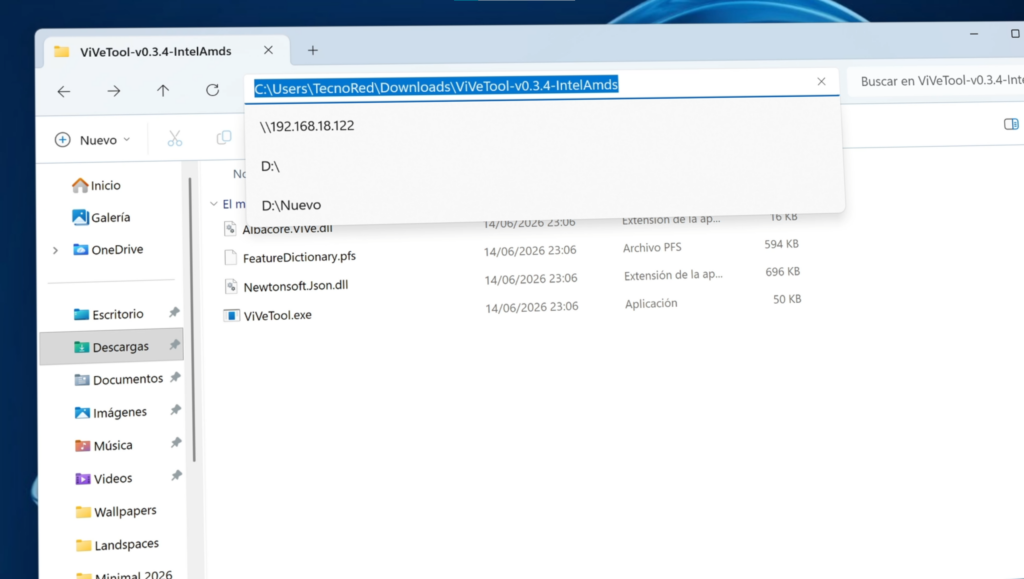Unpin Imágenes using its pin icon
The image size is (1024, 579).
(x=175, y=410)
